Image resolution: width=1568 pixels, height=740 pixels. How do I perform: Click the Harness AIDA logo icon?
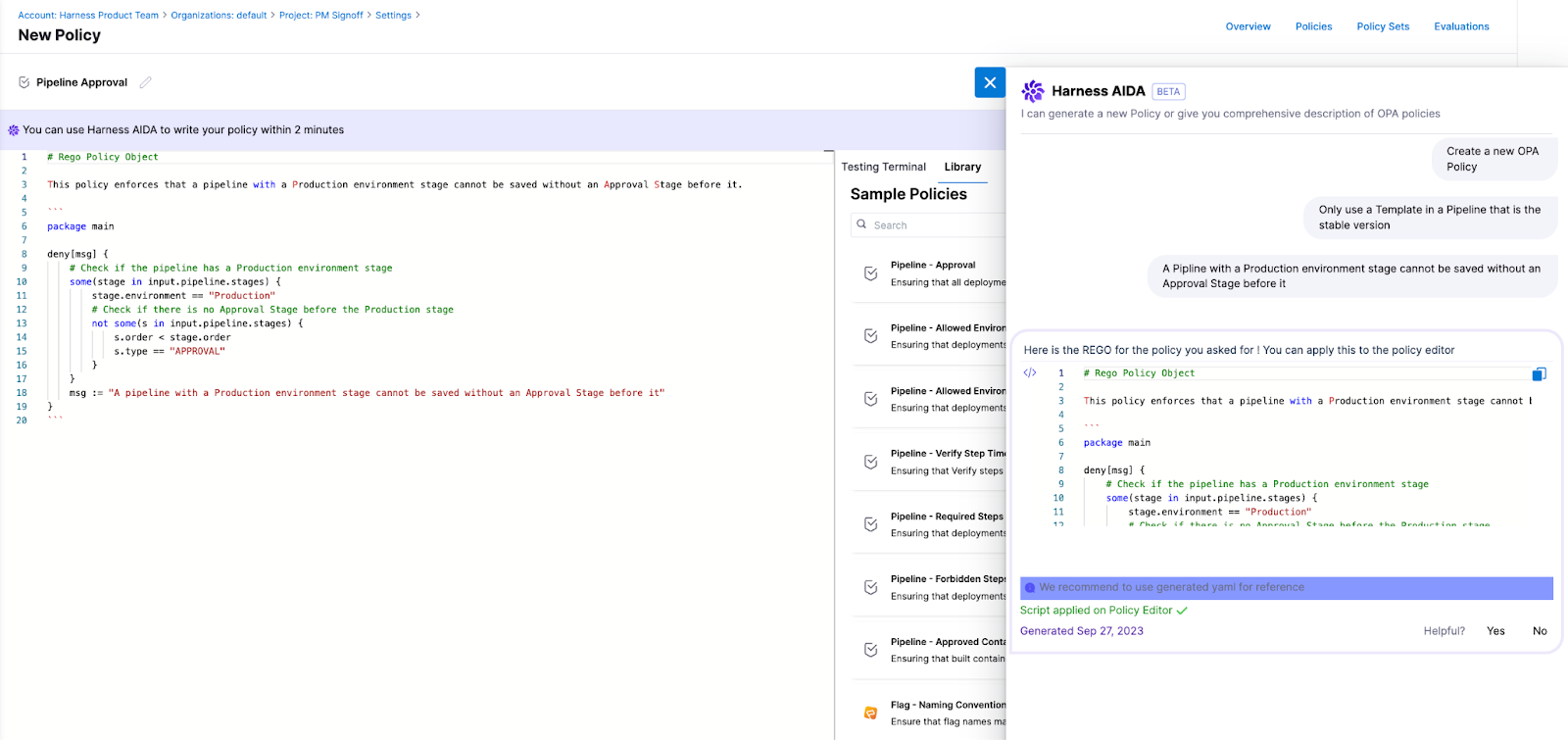pyautogui.click(x=1033, y=91)
